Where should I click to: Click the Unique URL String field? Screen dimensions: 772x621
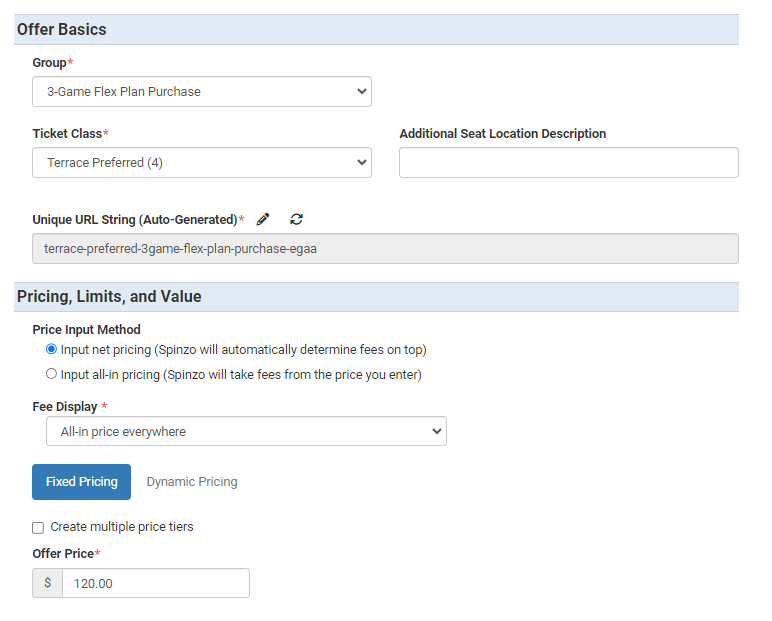point(386,249)
